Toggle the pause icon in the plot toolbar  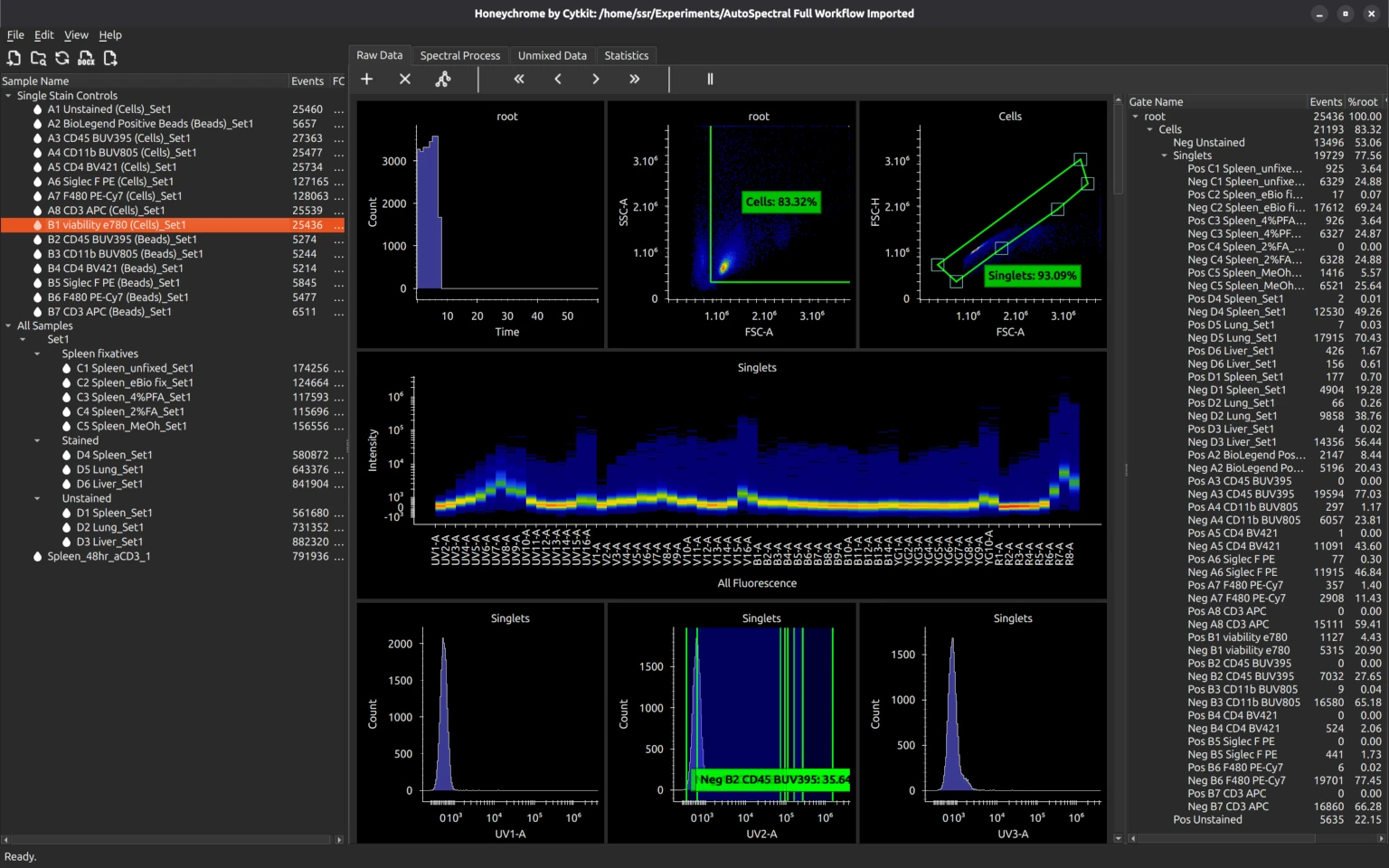[710, 80]
